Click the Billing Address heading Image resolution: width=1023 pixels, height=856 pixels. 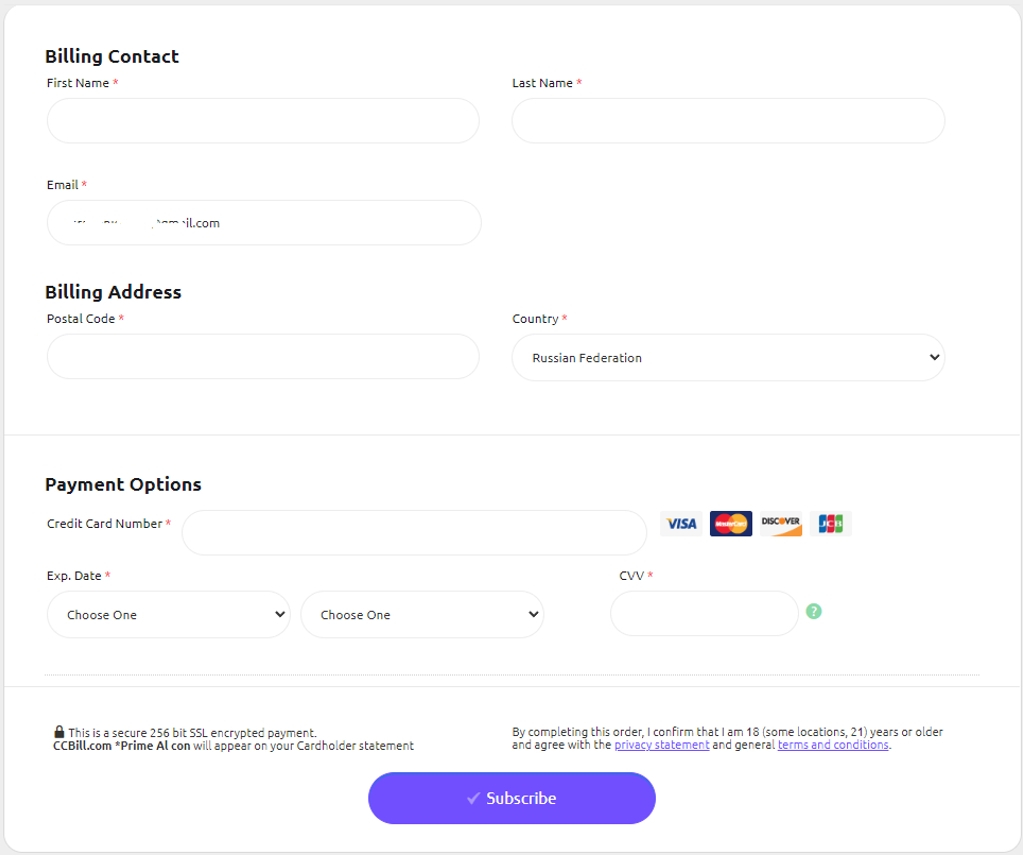[113, 292]
